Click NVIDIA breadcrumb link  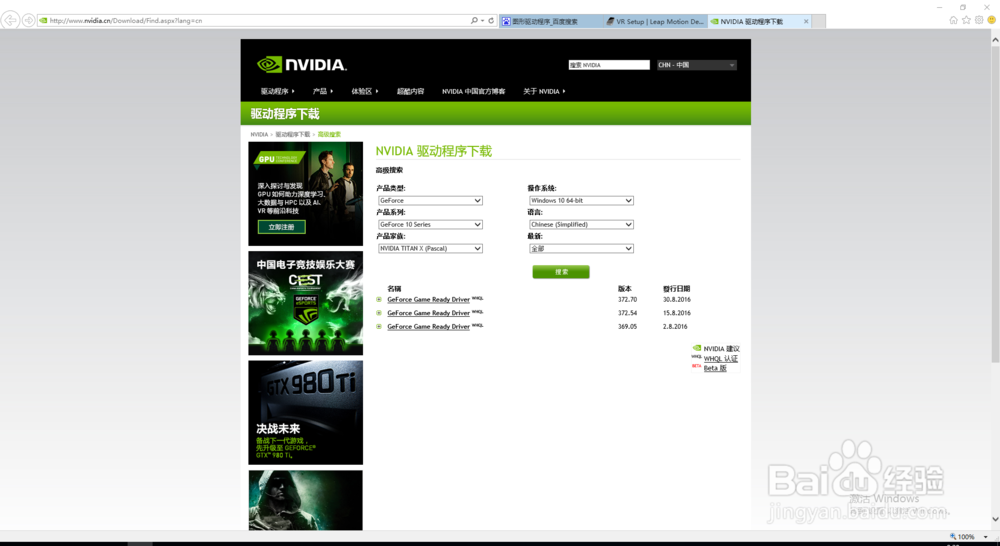coord(259,135)
